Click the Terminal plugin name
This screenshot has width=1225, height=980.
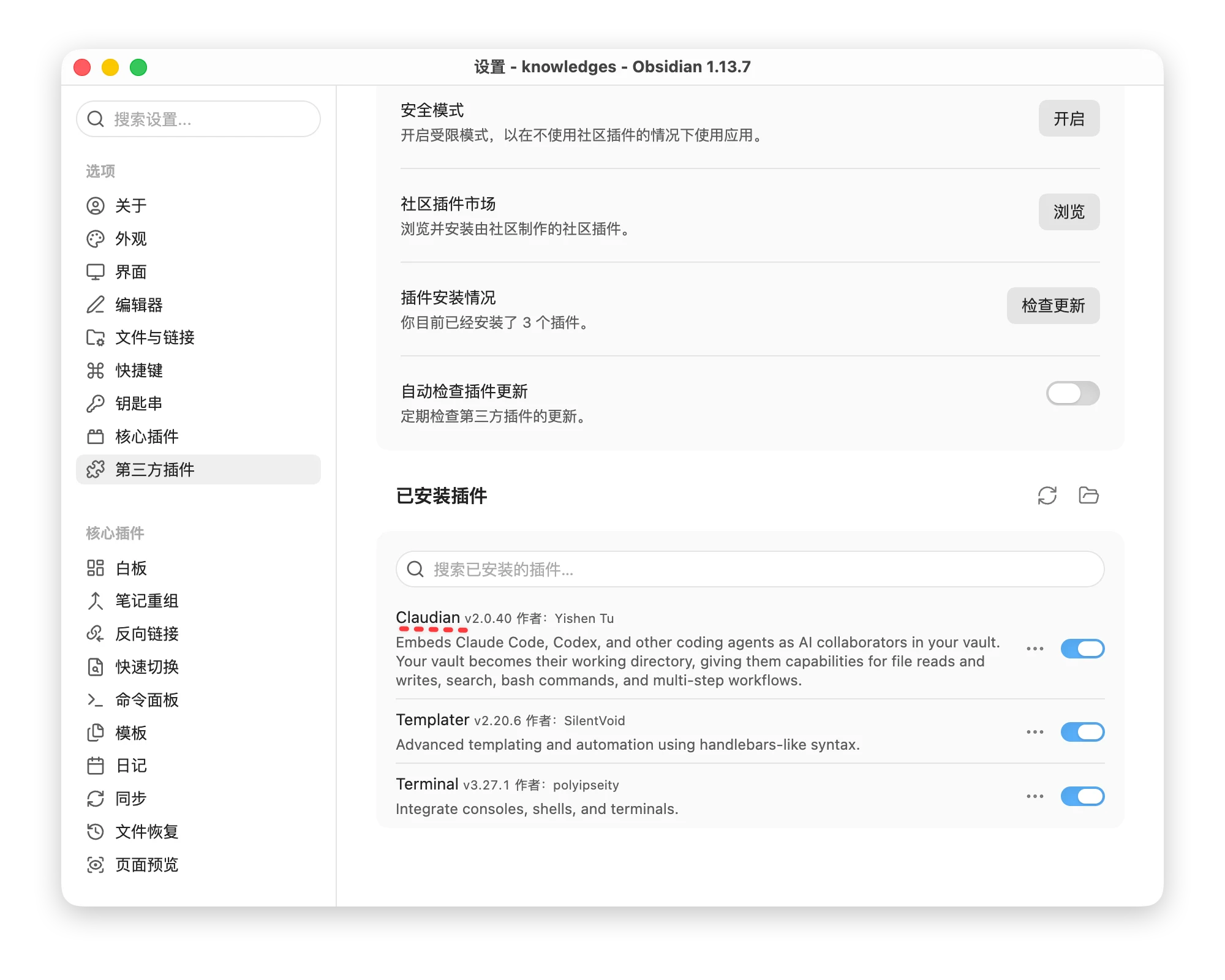(x=427, y=784)
